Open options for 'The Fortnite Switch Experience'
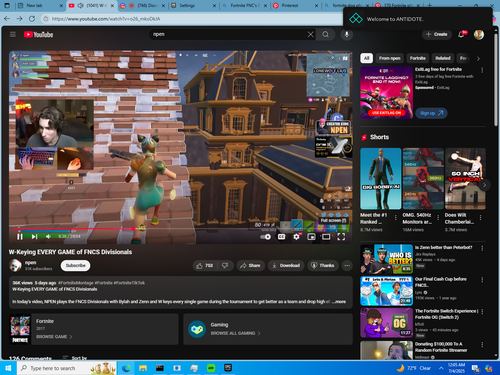Screen dimensions: 500x375 pyautogui.click(x=482, y=312)
